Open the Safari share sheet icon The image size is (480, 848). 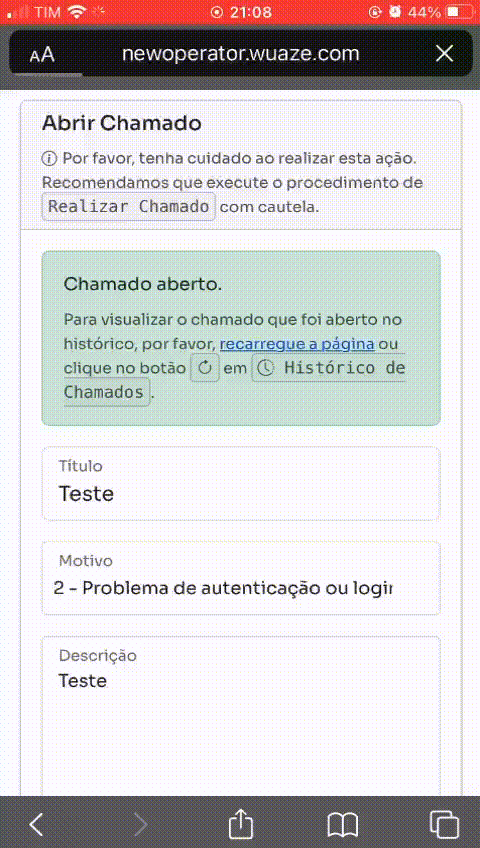tap(241, 824)
